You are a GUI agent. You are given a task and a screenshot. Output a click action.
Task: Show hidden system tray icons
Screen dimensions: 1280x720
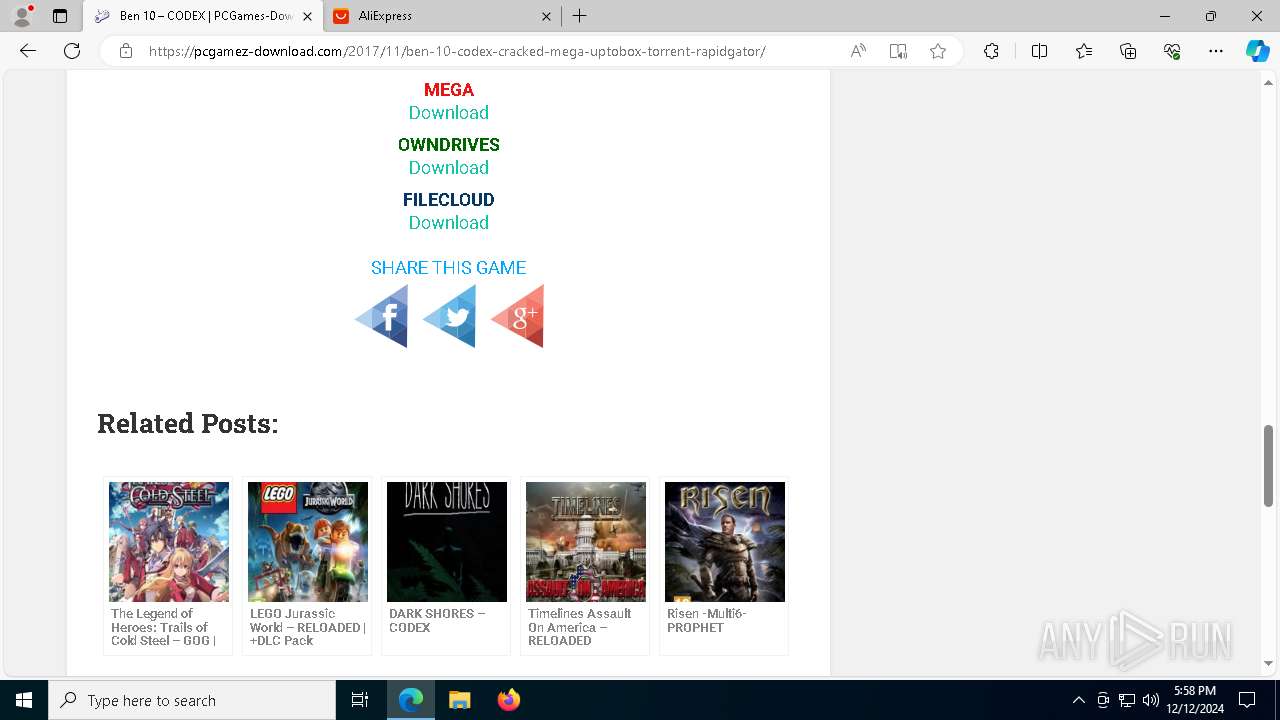pos(1078,700)
